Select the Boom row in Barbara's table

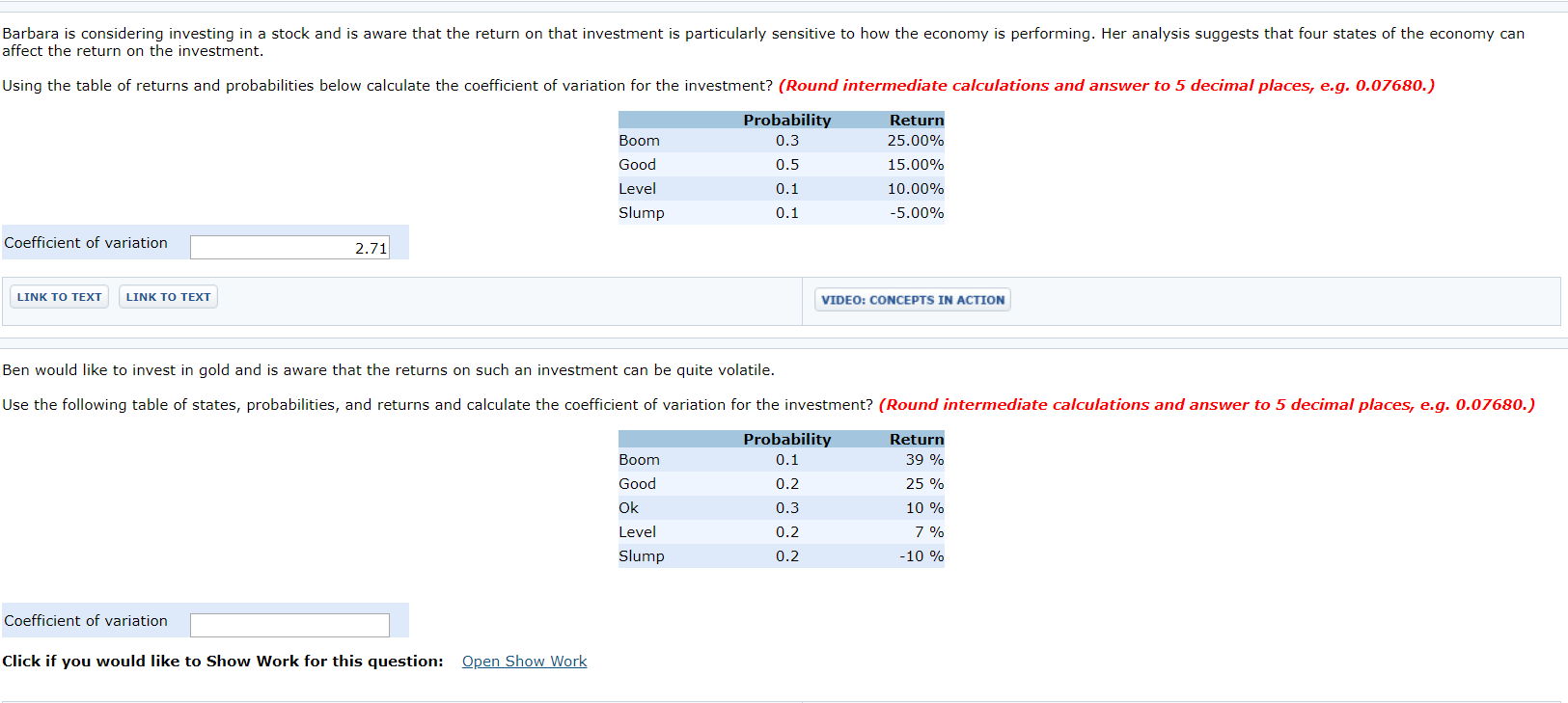click(x=639, y=140)
